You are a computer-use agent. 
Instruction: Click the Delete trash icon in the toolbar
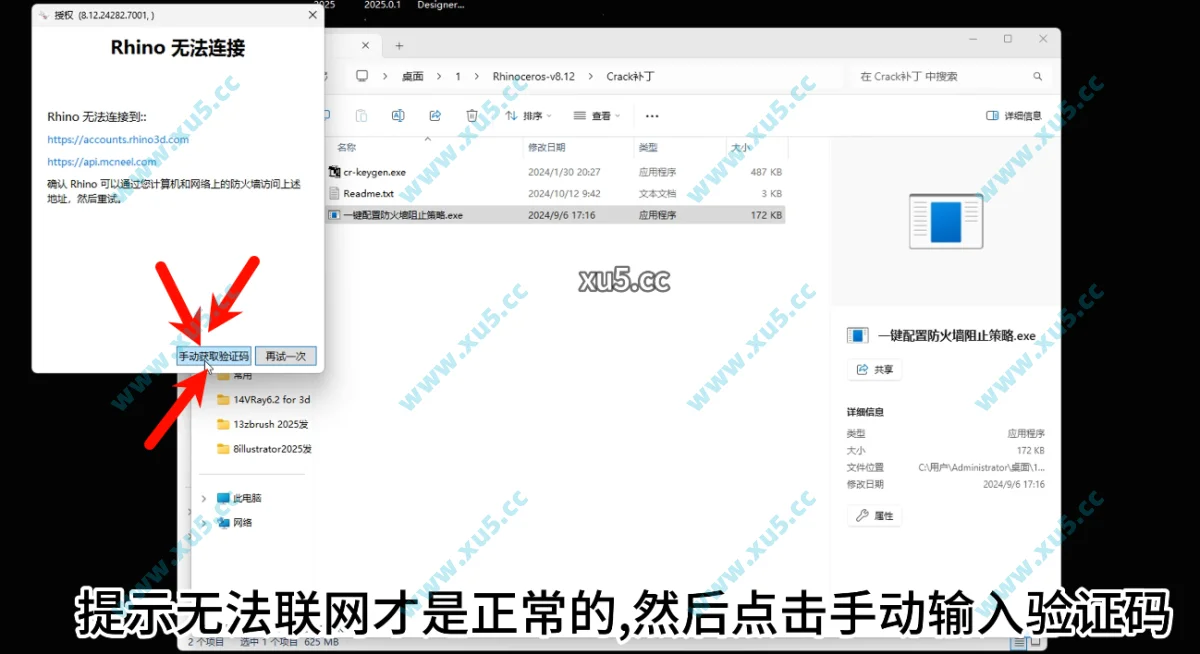(x=472, y=115)
